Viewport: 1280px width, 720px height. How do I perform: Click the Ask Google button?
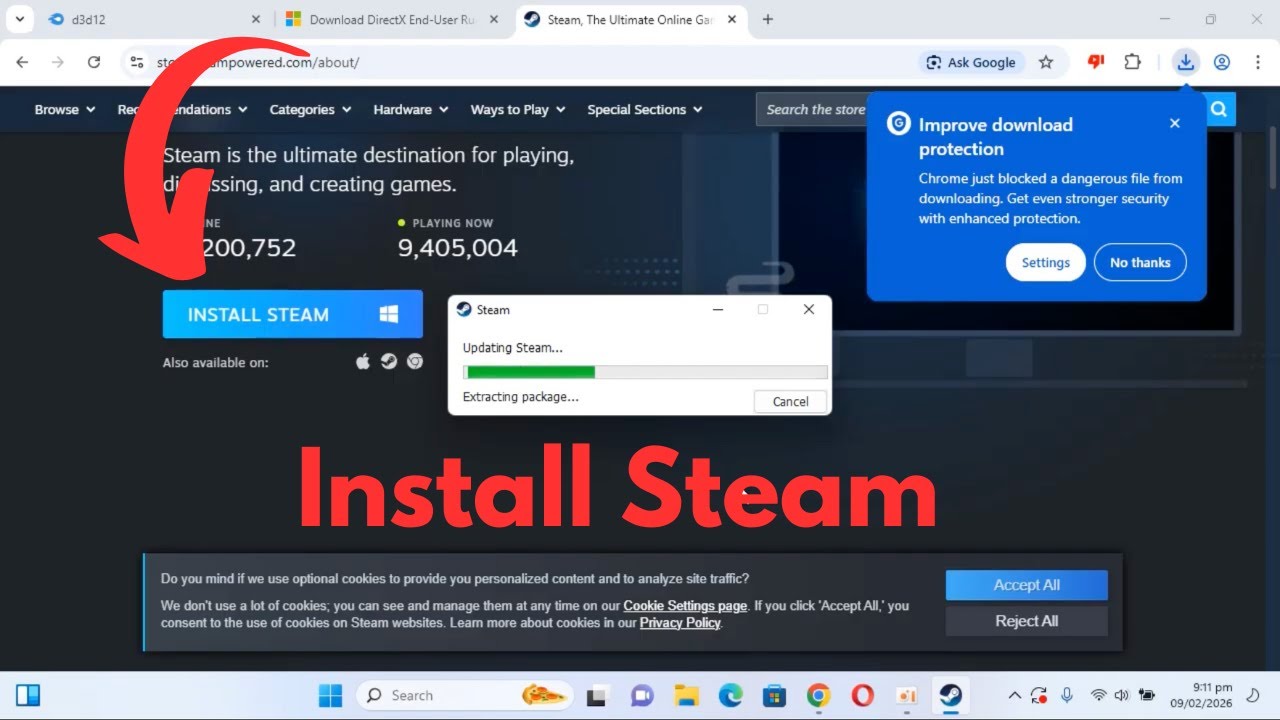pos(971,62)
